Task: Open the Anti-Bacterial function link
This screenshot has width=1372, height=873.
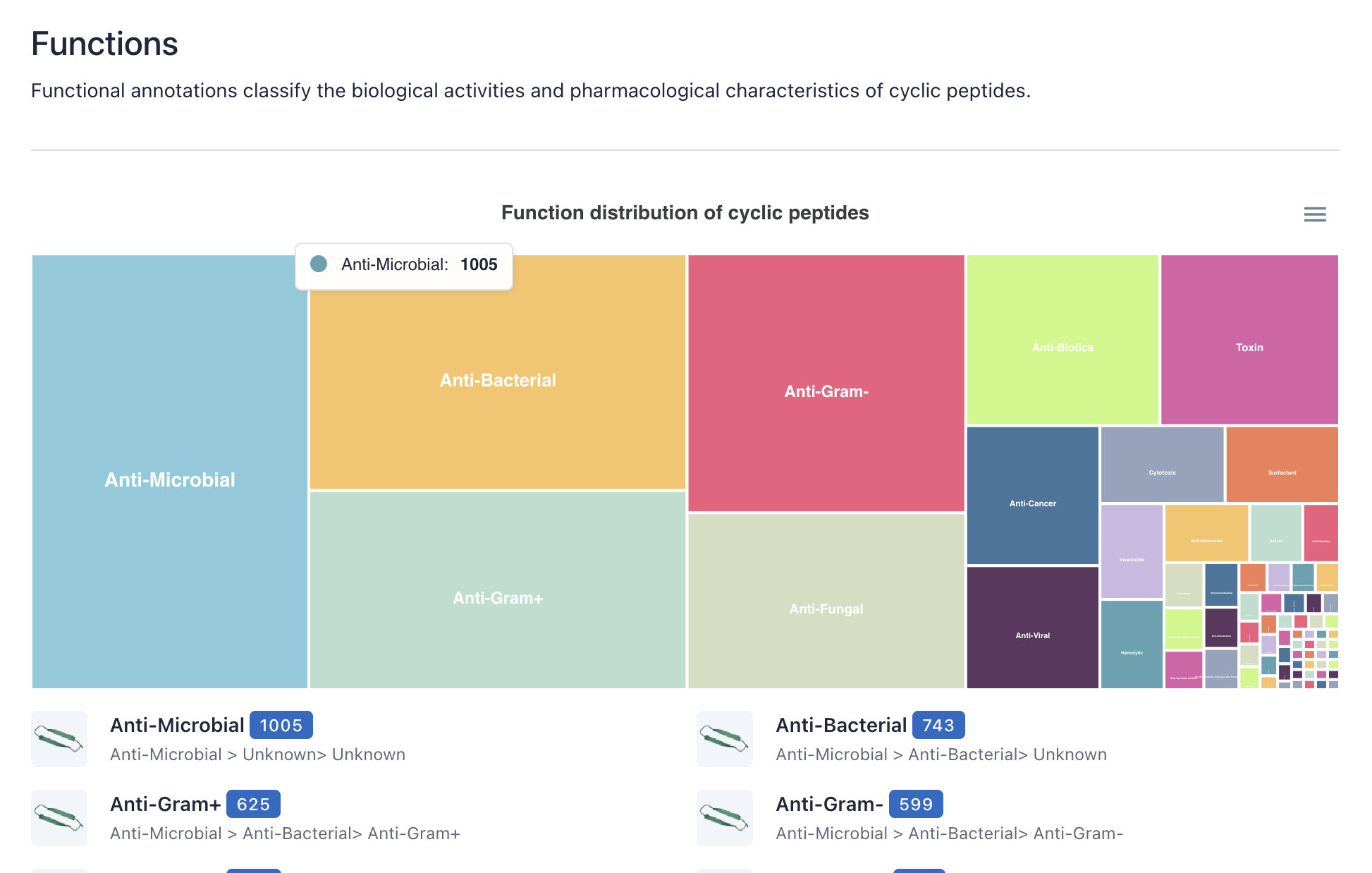Action: (841, 725)
